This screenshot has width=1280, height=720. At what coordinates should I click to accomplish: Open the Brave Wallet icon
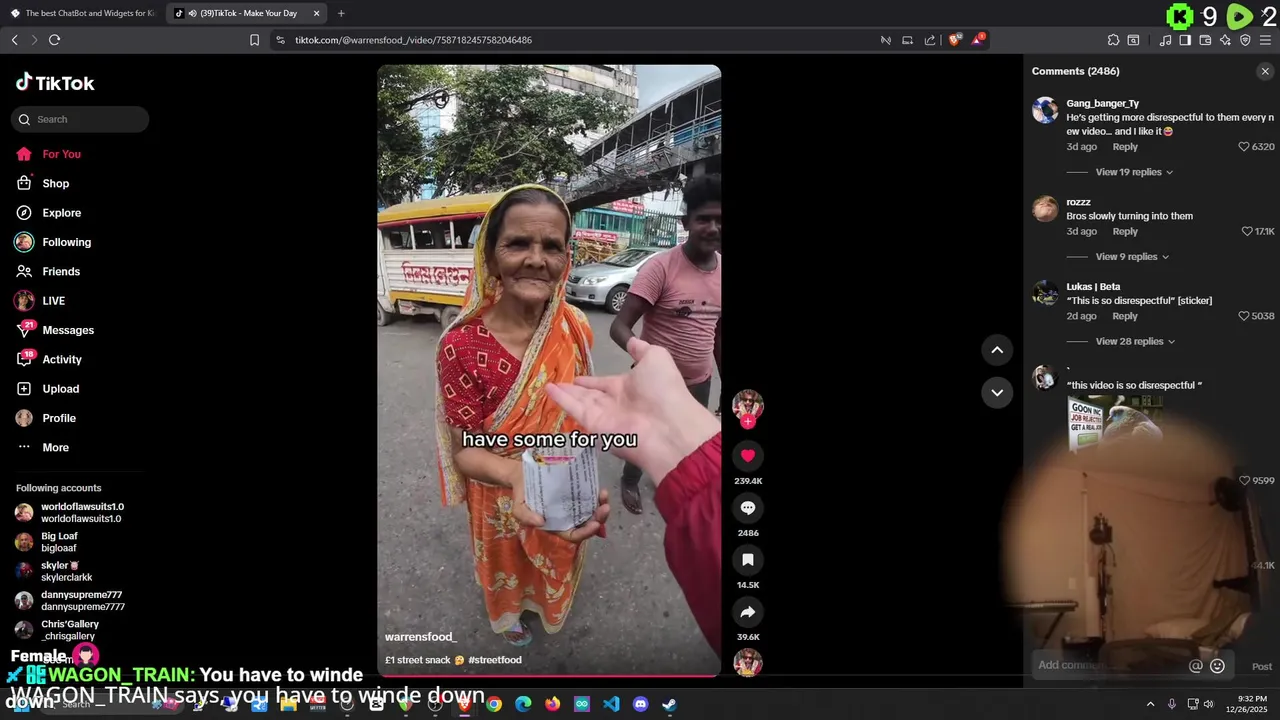[x=1205, y=40]
